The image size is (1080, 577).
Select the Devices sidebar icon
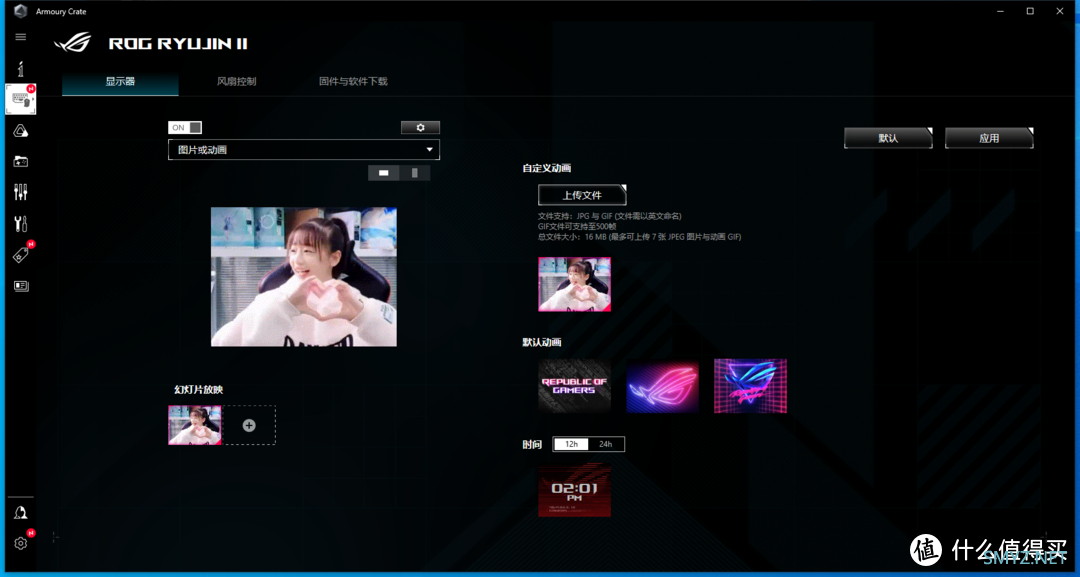point(21,100)
